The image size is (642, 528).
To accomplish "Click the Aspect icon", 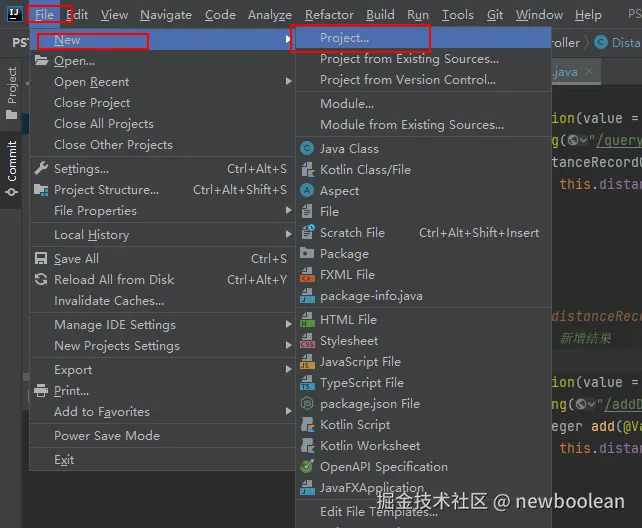I will pos(307,190).
